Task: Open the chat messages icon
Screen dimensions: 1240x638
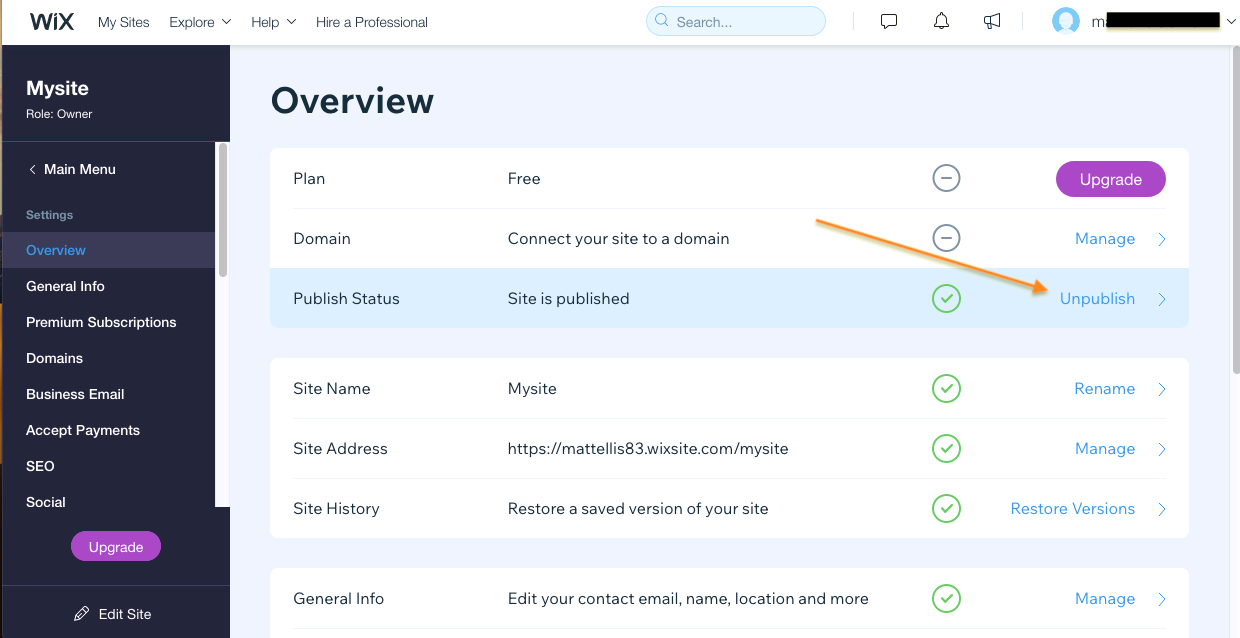Action: (x=889, y=21)
